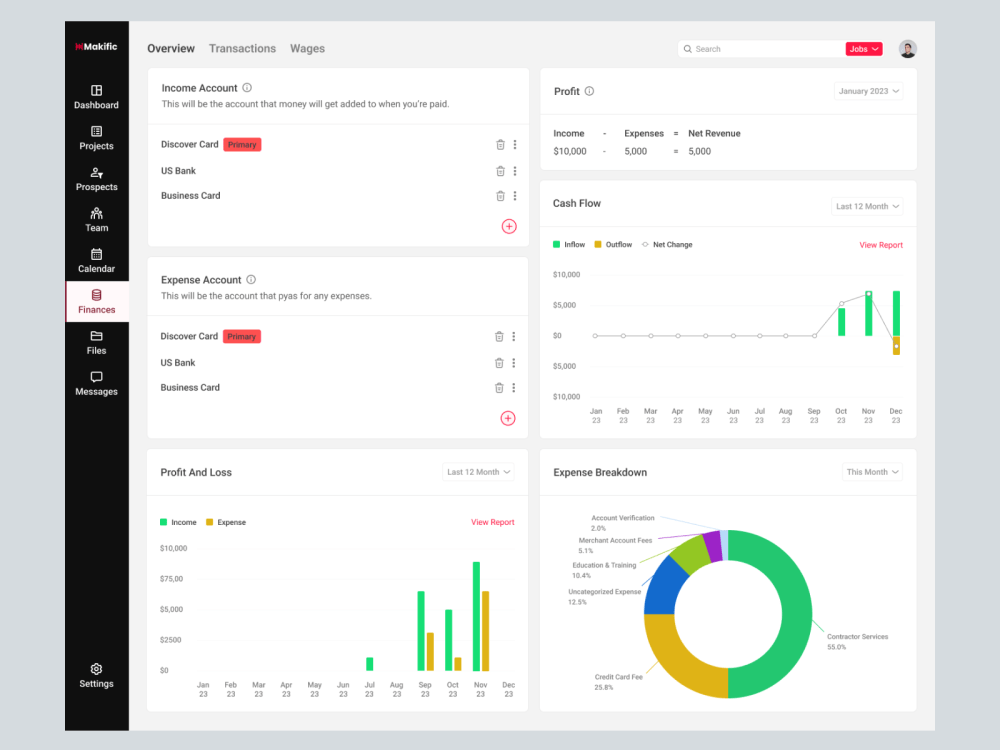The image size is (1000, 750).
Task: Toggle the Net Change legend marker
Action: pyautogui.click(x=645, y=244)
